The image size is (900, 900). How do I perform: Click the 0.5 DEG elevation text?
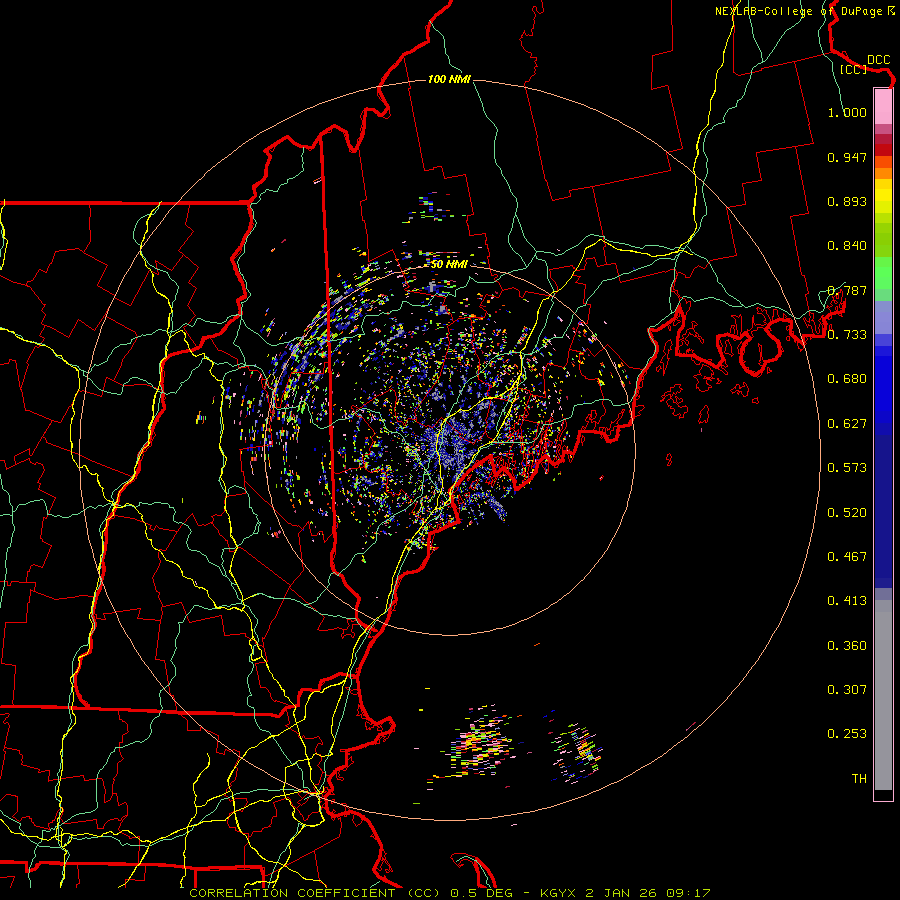point(482,893)
